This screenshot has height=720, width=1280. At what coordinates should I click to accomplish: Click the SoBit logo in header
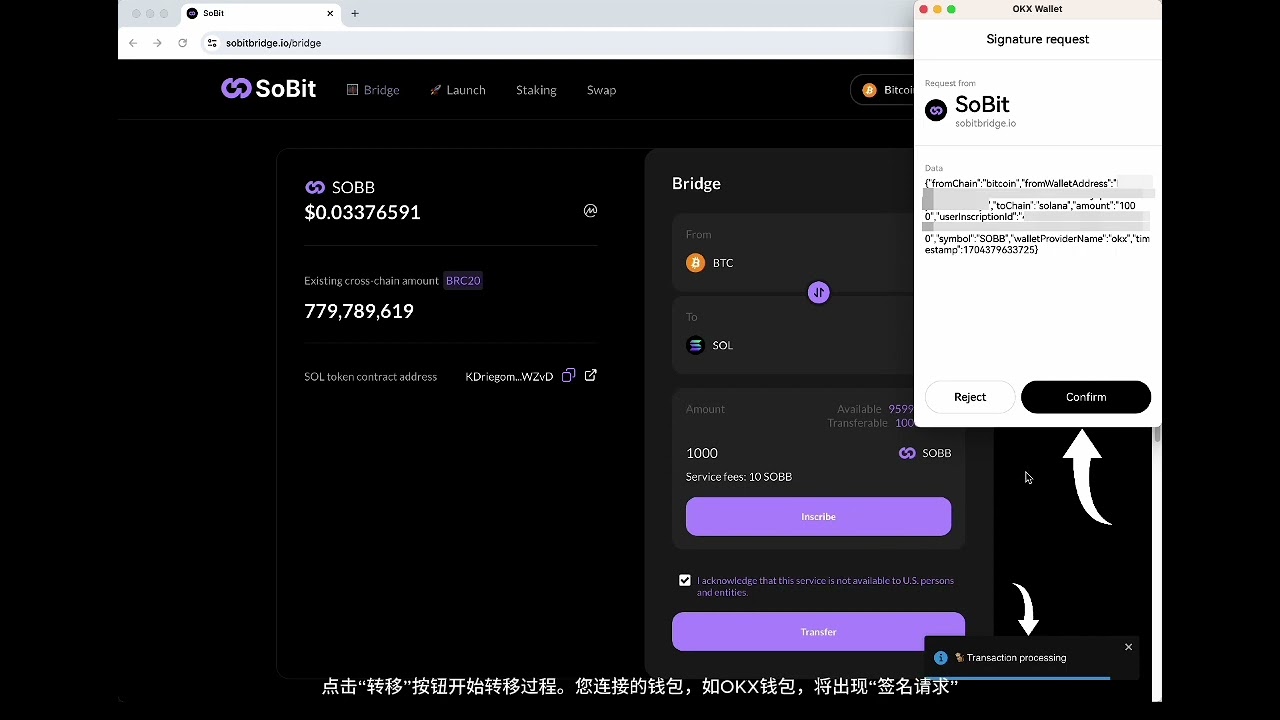[x=268, y=89]
